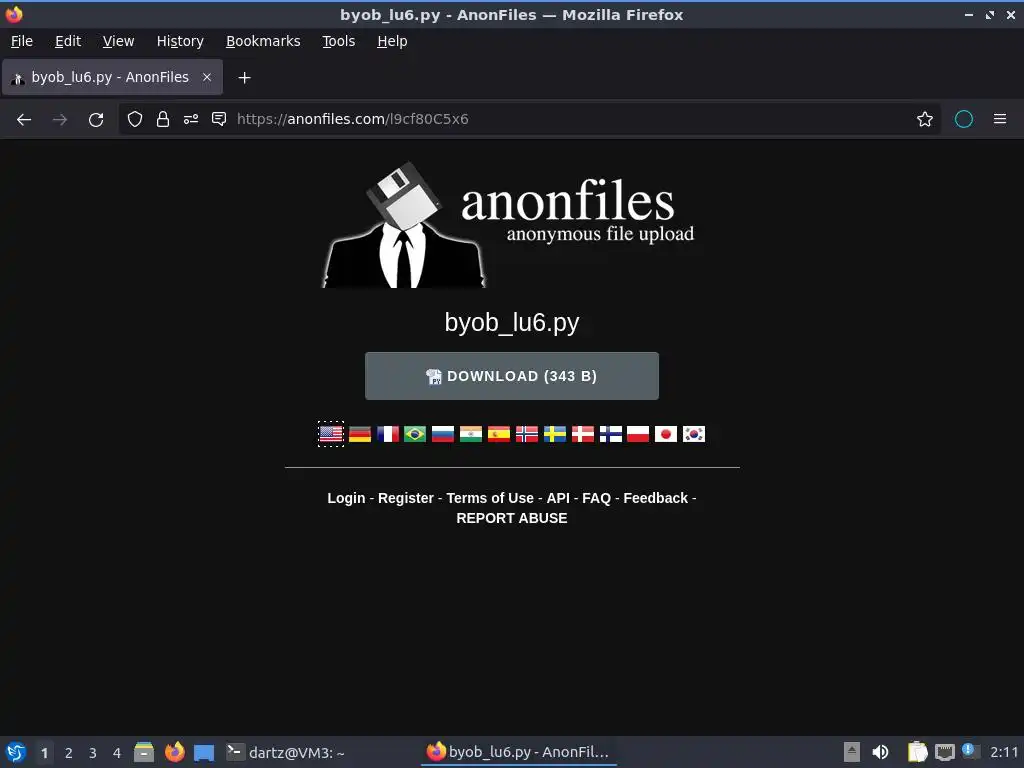
Task: Close the byob_lu6.py tab
Action: [206, 77]
